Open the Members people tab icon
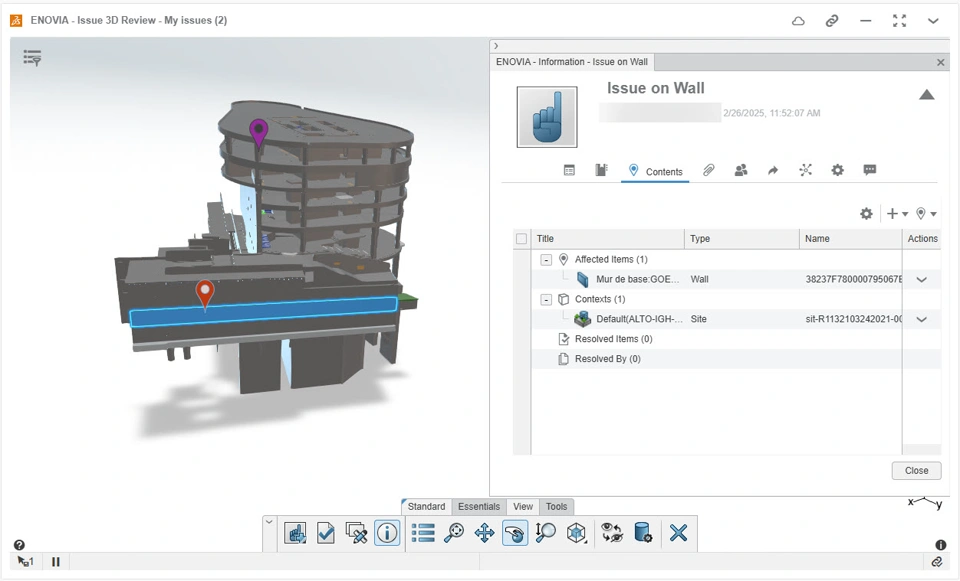The image size is (960, 581). (741, 170)
